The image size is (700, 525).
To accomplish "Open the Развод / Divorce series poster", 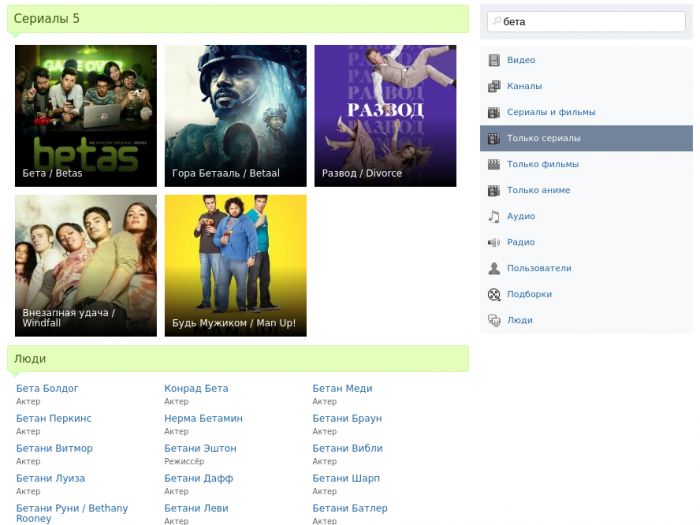I will click(x=385, y=116).
